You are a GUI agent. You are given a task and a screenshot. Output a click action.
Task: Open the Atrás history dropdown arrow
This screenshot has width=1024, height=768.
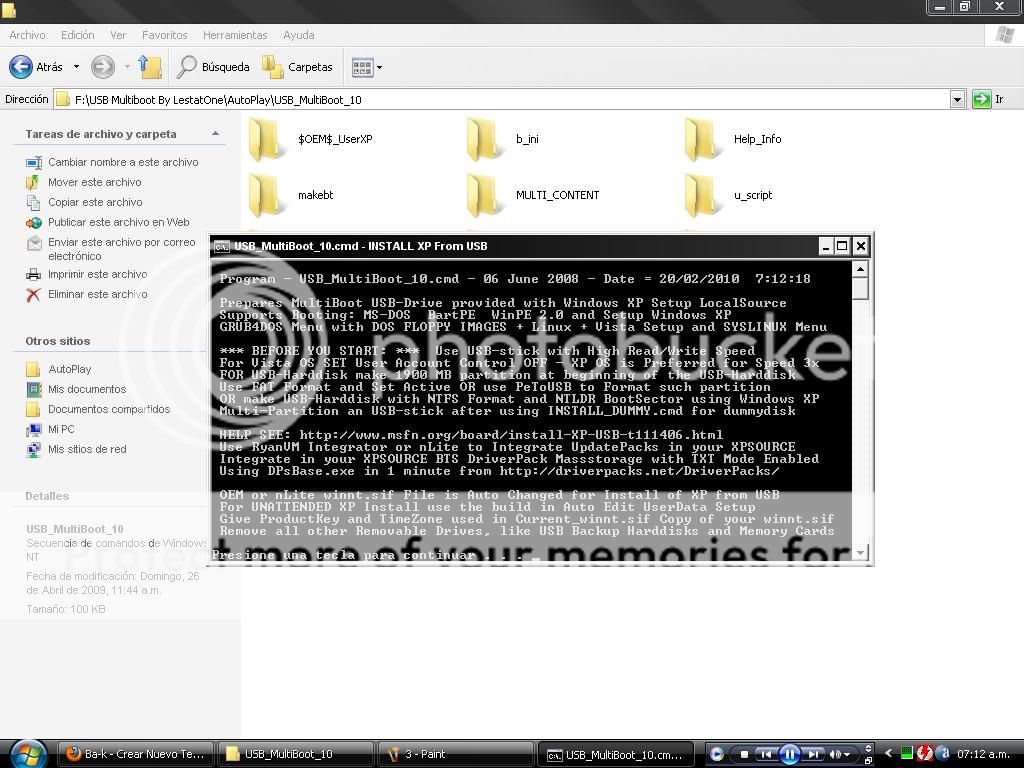(76, 67)
